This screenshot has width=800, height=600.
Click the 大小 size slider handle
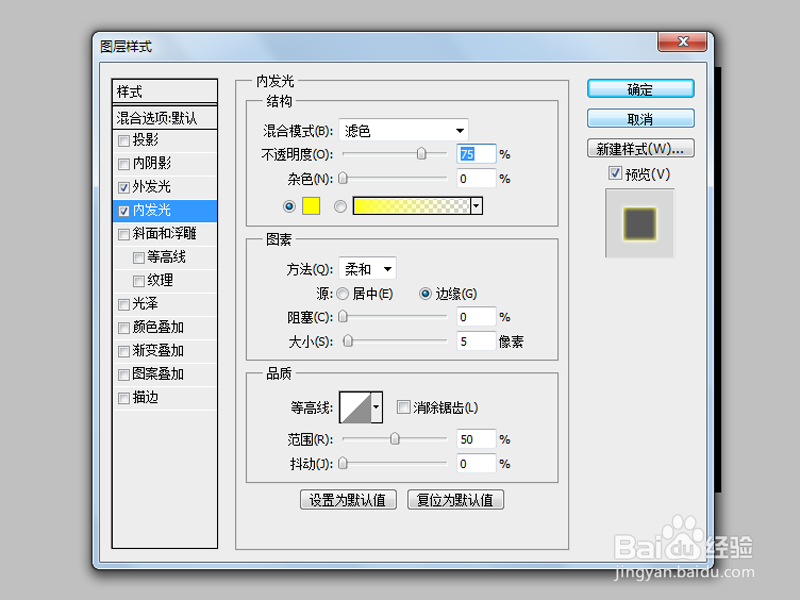(x=348, y=341)
